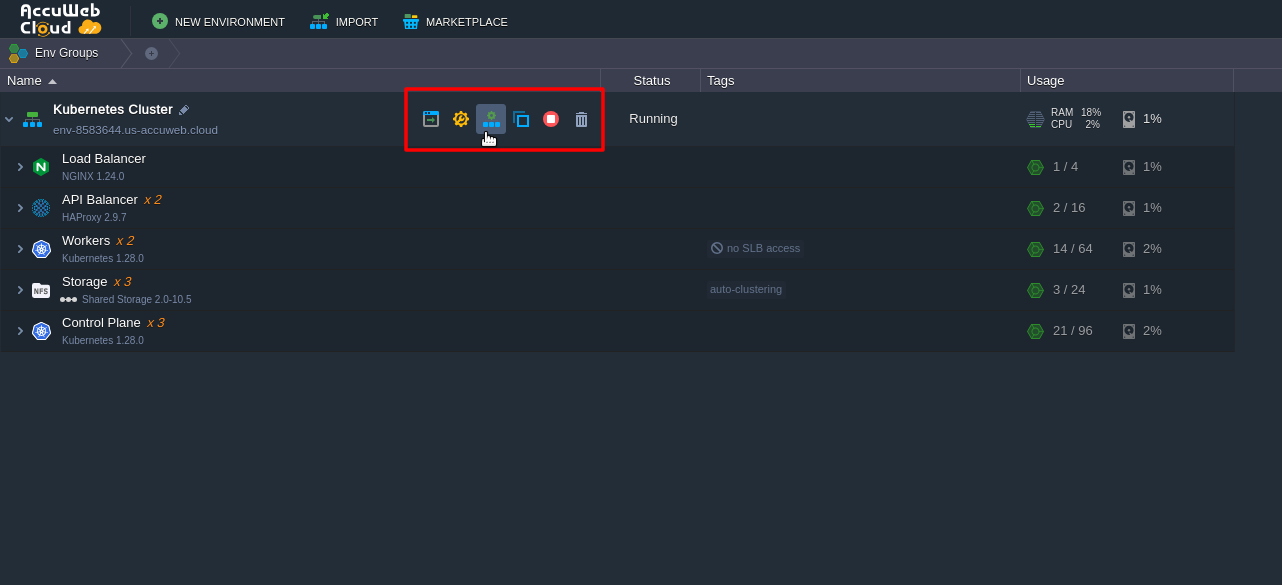Click the Load Balancer label

pyautogui.click(x=104, y=158)
